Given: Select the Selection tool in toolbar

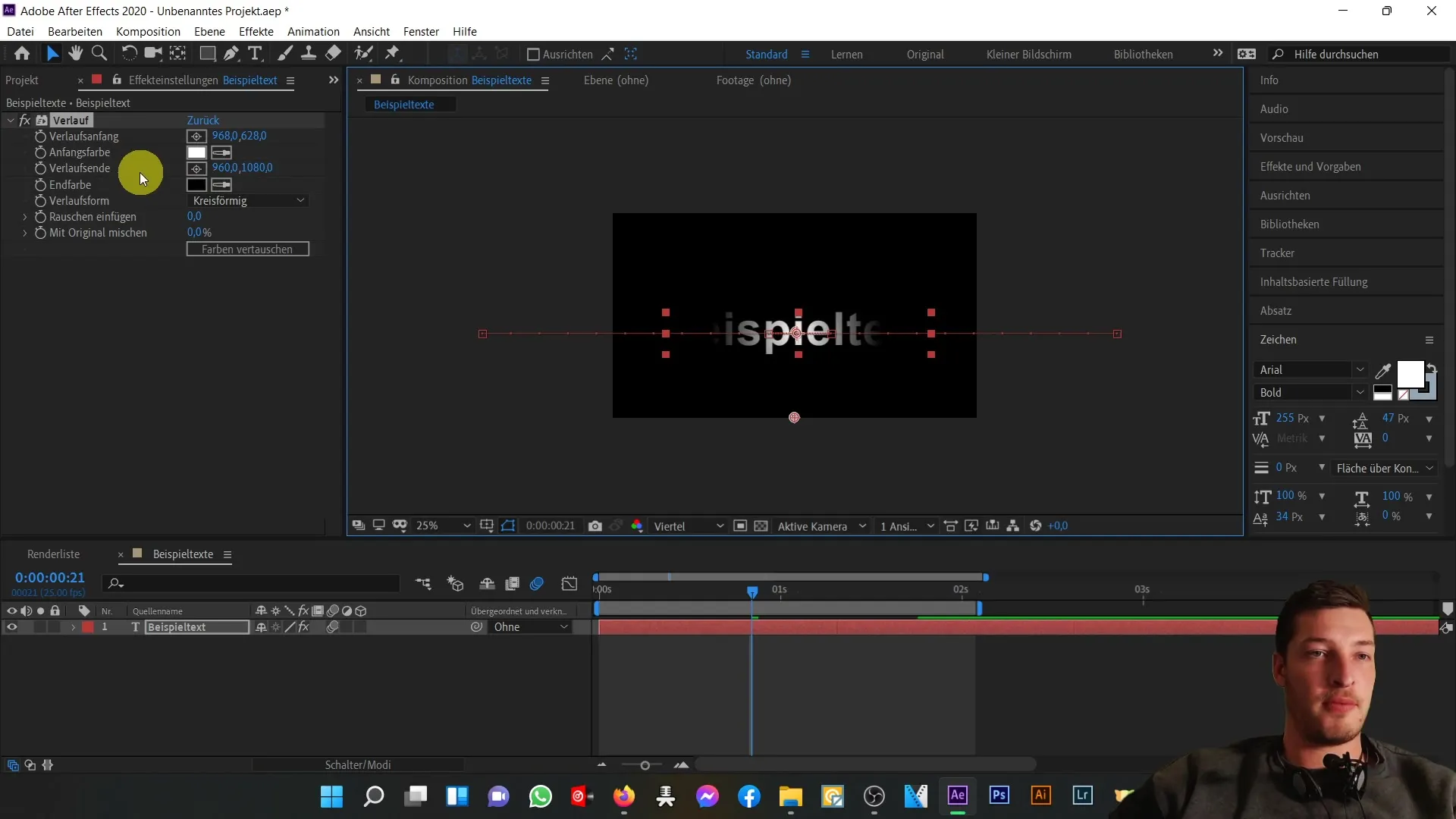Looking at the screenshot, I should (x=53, y=54).
